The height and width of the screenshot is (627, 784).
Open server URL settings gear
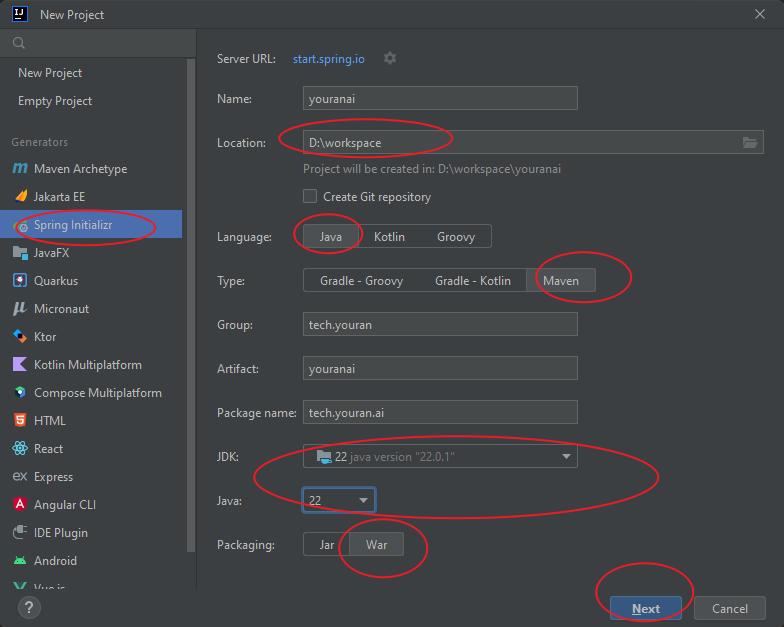pos(390,58)
